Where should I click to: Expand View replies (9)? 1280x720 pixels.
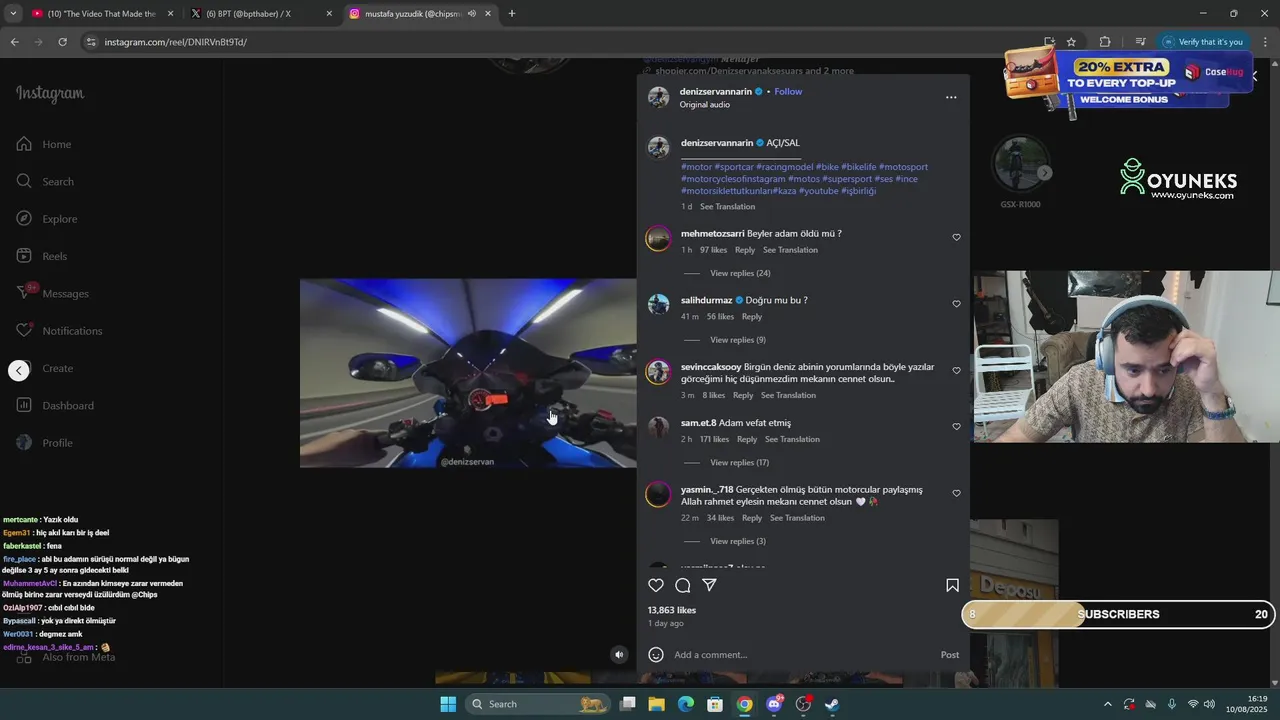pyautogui.click(x=738, y=340)
